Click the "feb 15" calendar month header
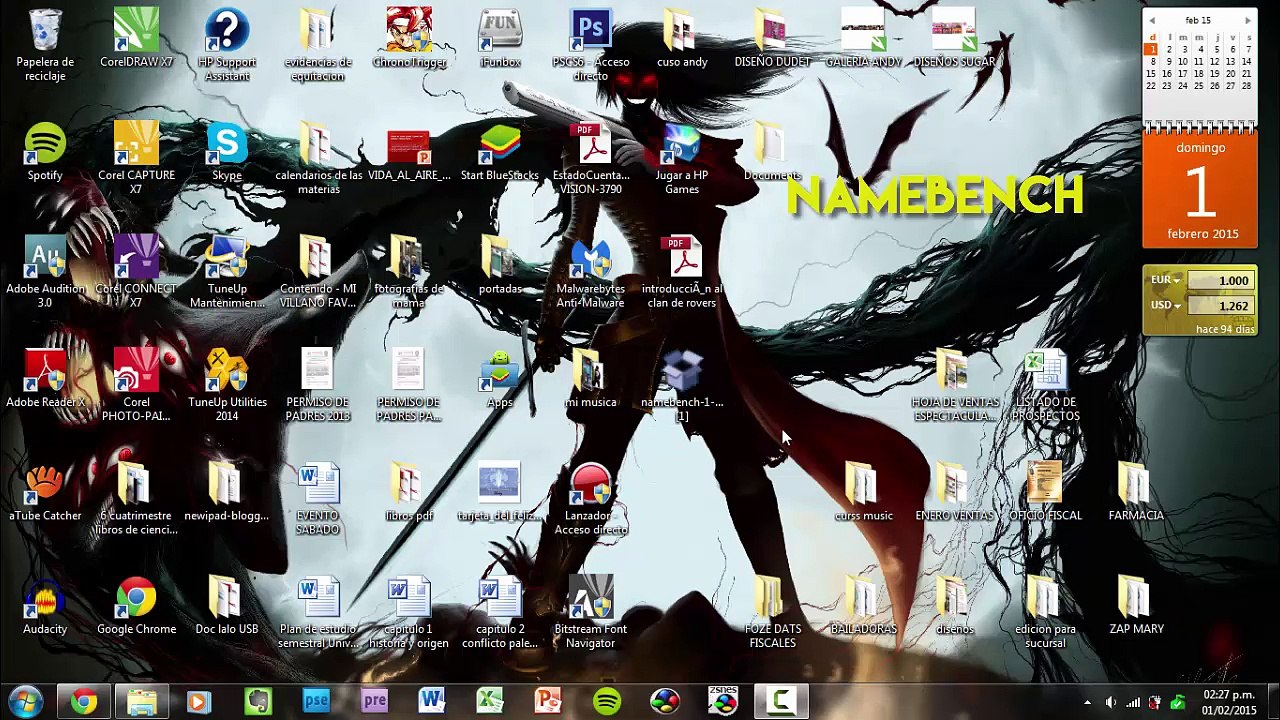The width and height of the screenshot is (1280, 720). click(x=1198, y=21)
